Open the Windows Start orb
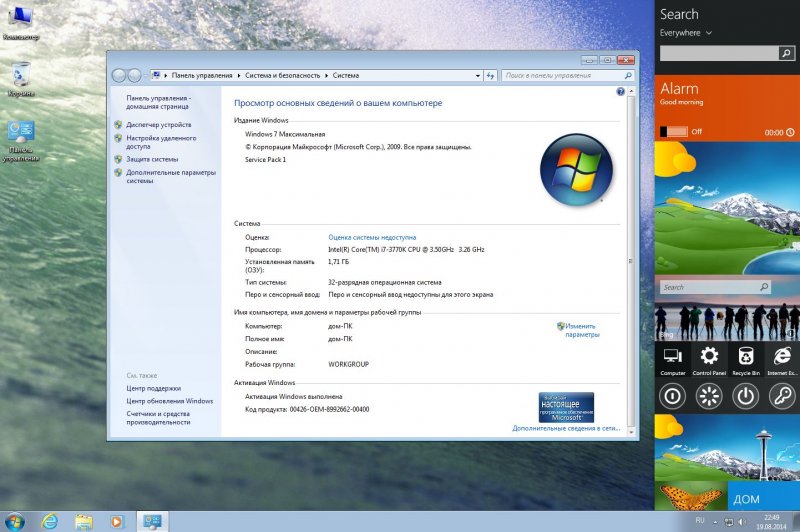The image size is (800, 532). (14, 522)
